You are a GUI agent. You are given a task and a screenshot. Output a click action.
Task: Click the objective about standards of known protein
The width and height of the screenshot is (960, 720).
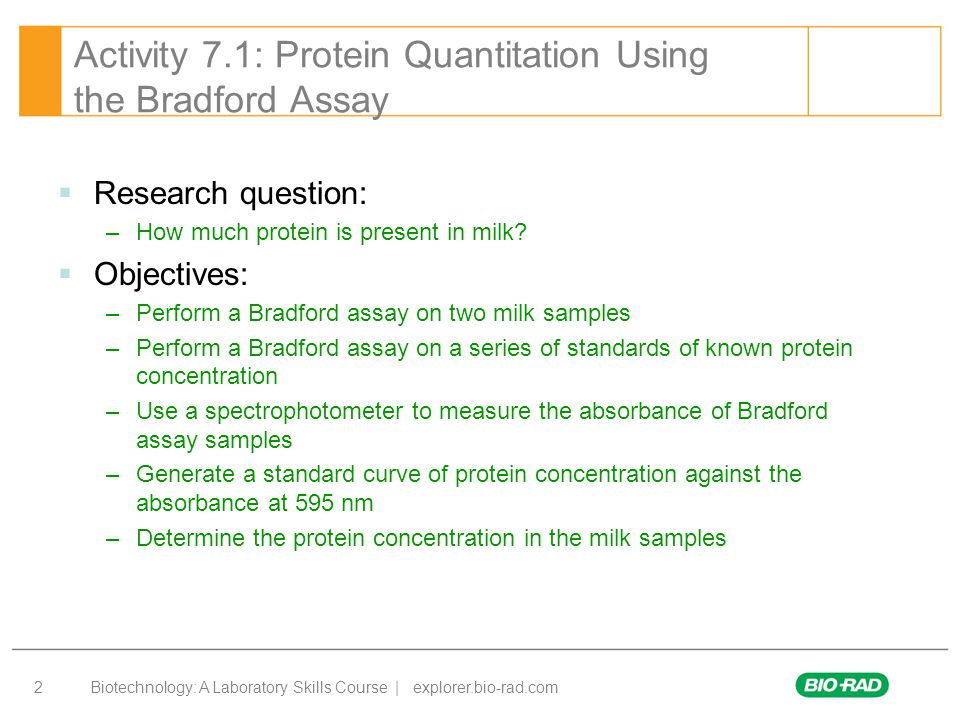tap(494, 362)
